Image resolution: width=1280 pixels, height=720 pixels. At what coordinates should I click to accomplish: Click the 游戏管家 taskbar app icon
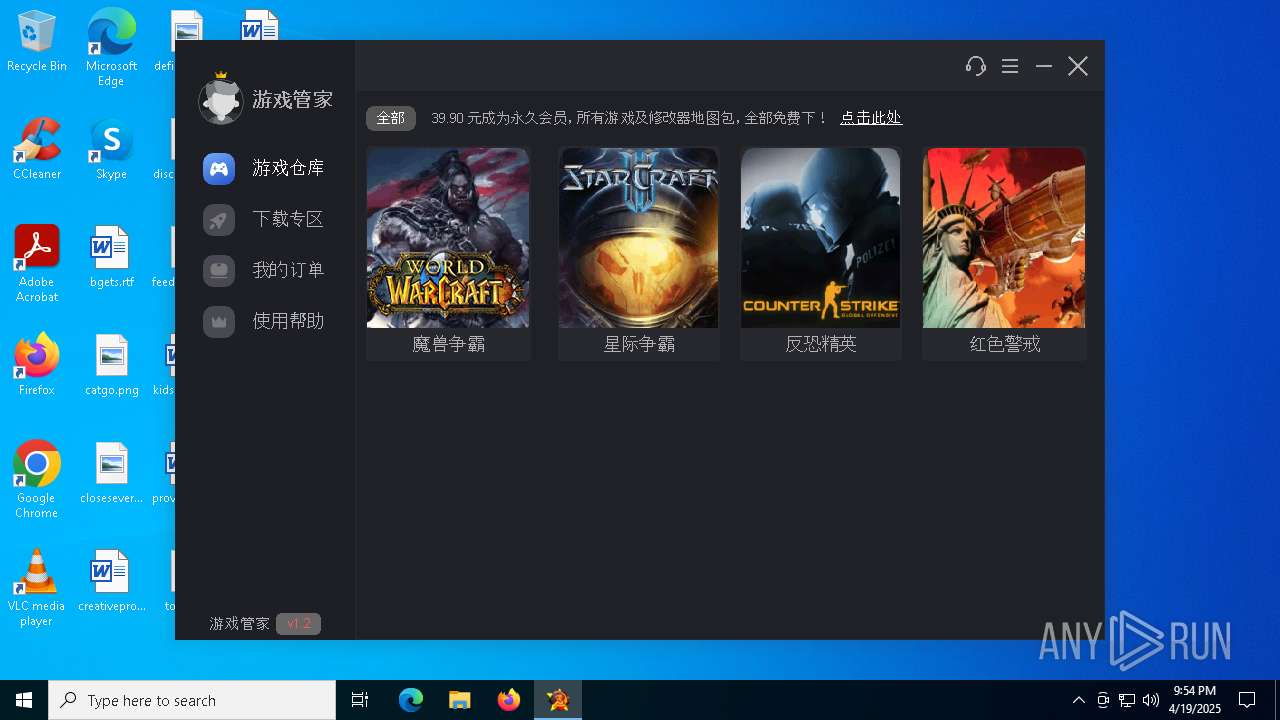pyautogui.click(x=558, y=700)
